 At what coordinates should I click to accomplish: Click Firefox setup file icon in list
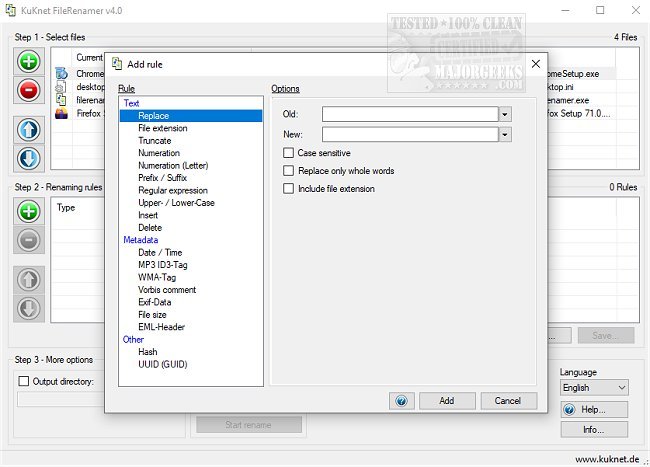point(61,113)
